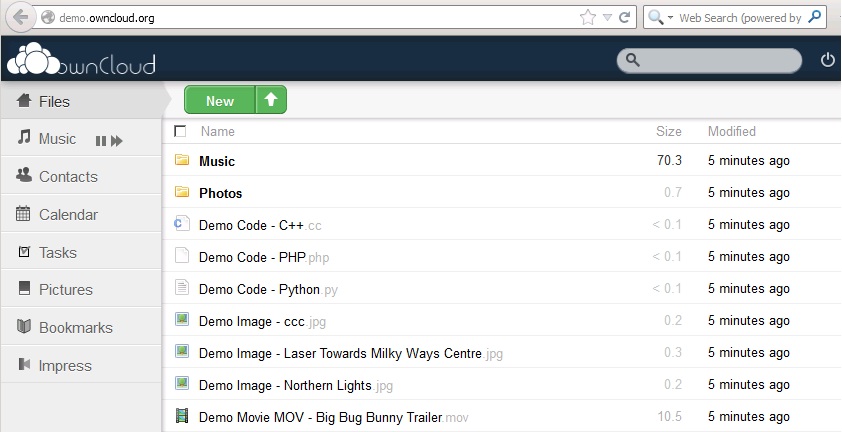Open Demo Image - ccc.jpg
The height and width of the screenshot is (432, 842).
pyautogui.click(x=262, y=321)
